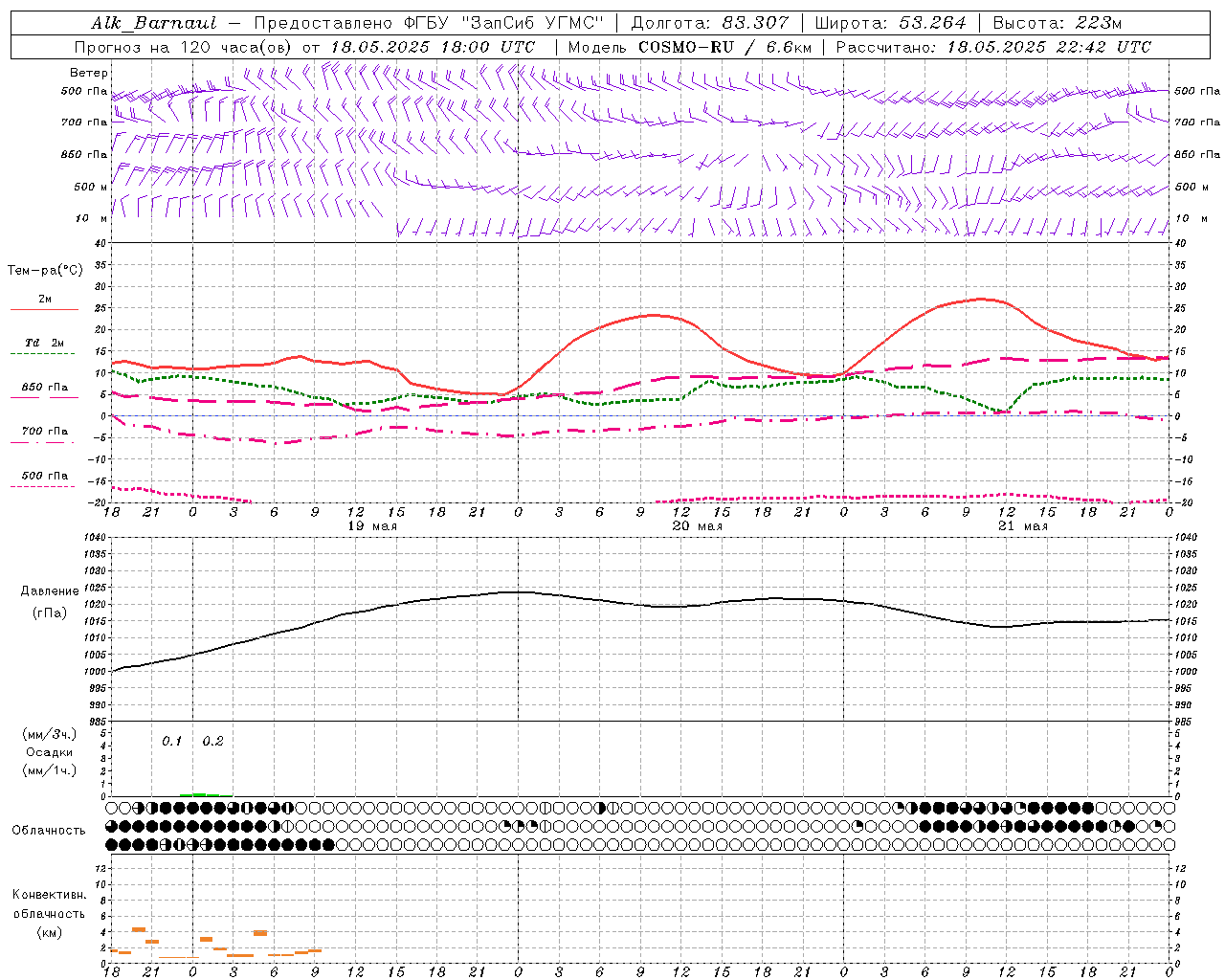
Task: Click the Осадки label
Action: 50,752
